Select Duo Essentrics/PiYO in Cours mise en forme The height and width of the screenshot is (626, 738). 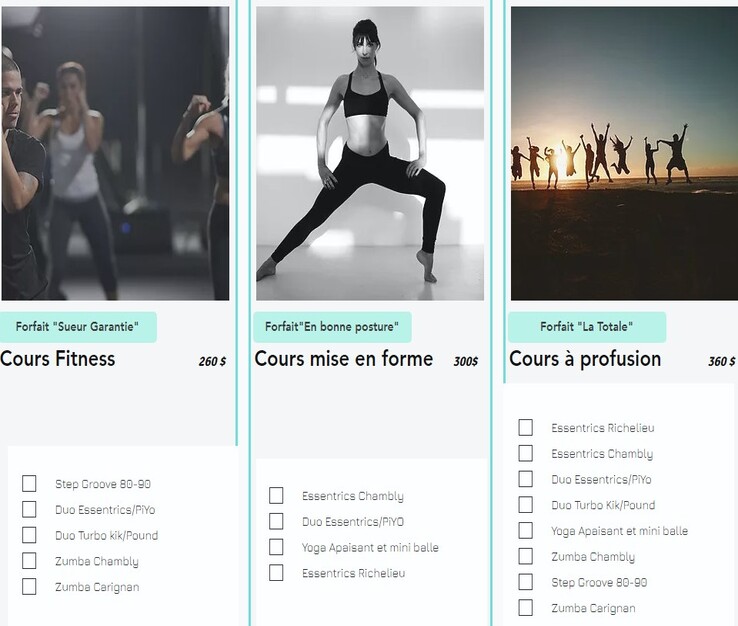[x=276, y=522]
